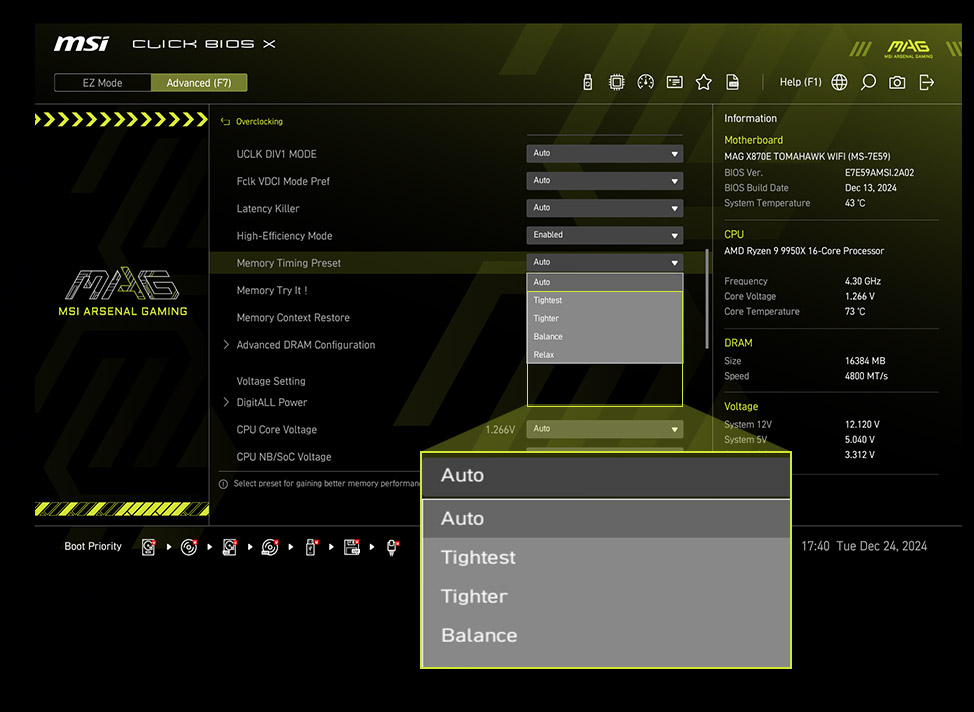The height and width of the screenshot is (712, 974).
Task: Open the Favorites star icon
Action: coord(703,82)
